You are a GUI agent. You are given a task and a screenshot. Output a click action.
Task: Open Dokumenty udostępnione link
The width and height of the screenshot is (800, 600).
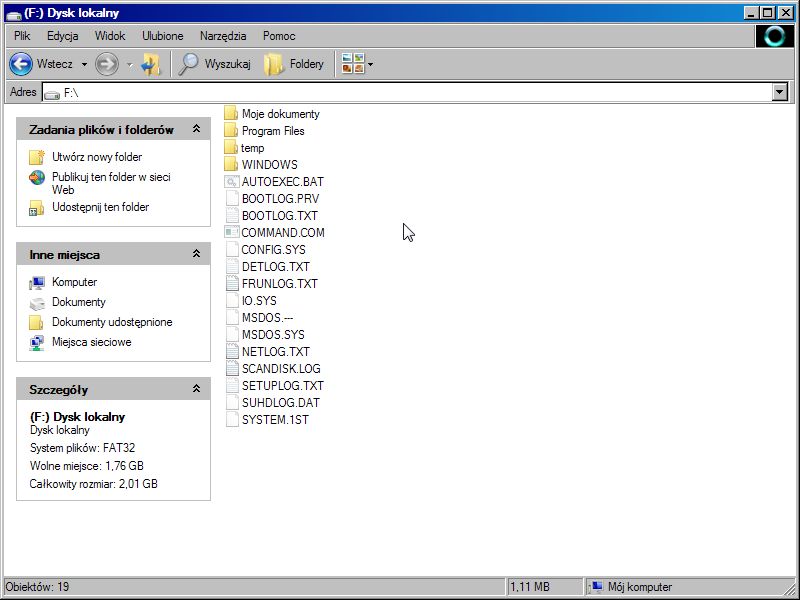pyautogui.click(x=112, y=322)
